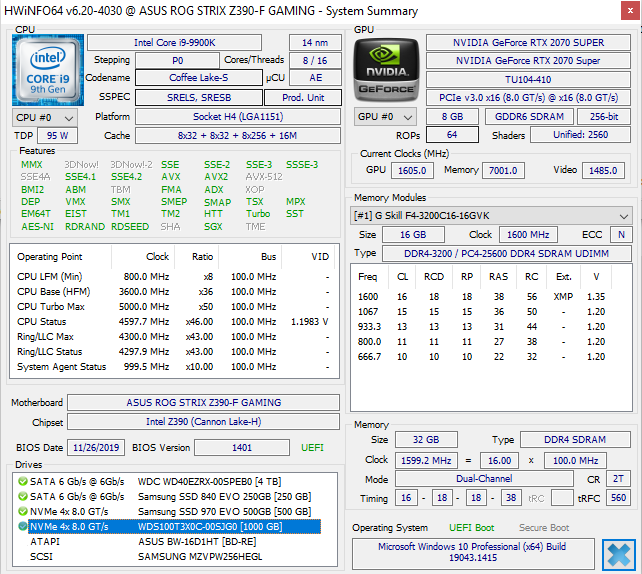Click the Video clock 1485.0 field

(x=603, y=171)
